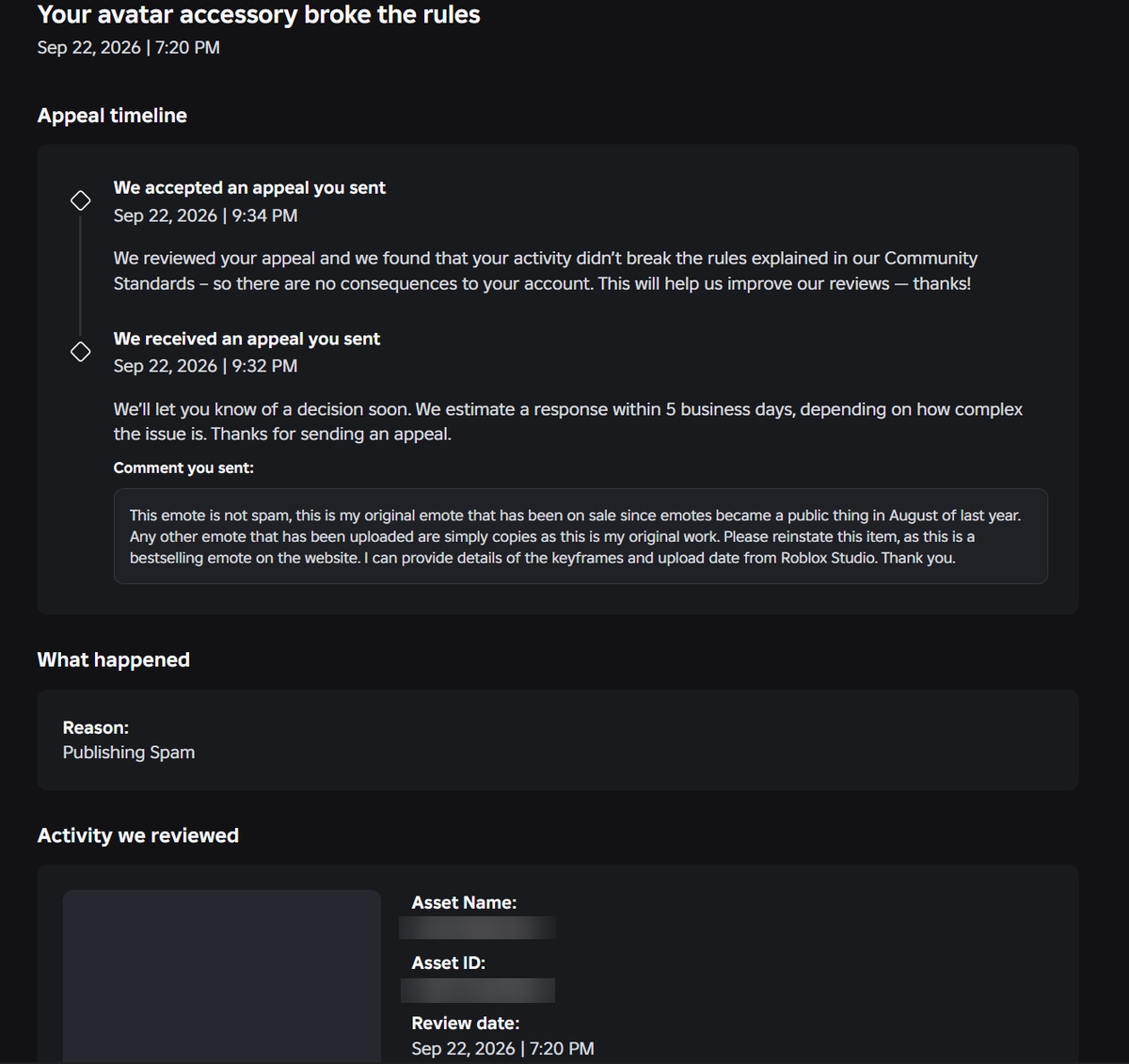Click the 'Publishing Spam' reason text

point(129,753)
